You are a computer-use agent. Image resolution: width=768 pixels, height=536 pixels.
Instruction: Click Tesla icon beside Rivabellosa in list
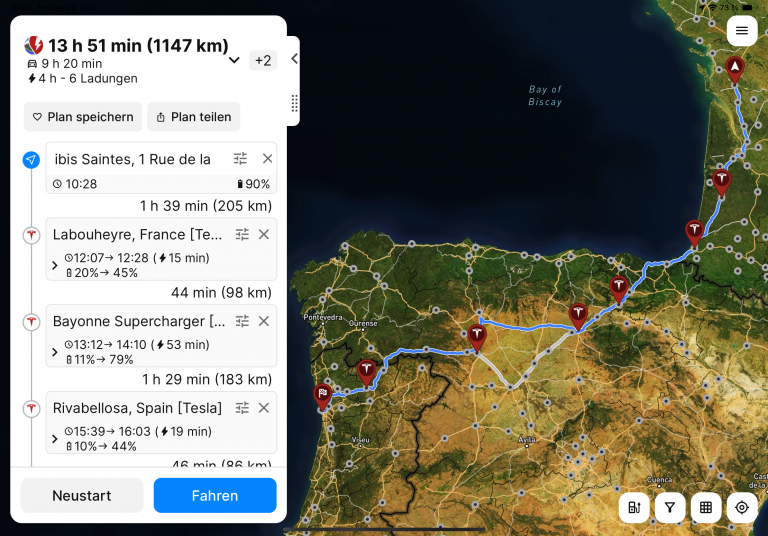click(x=31, y=408)
